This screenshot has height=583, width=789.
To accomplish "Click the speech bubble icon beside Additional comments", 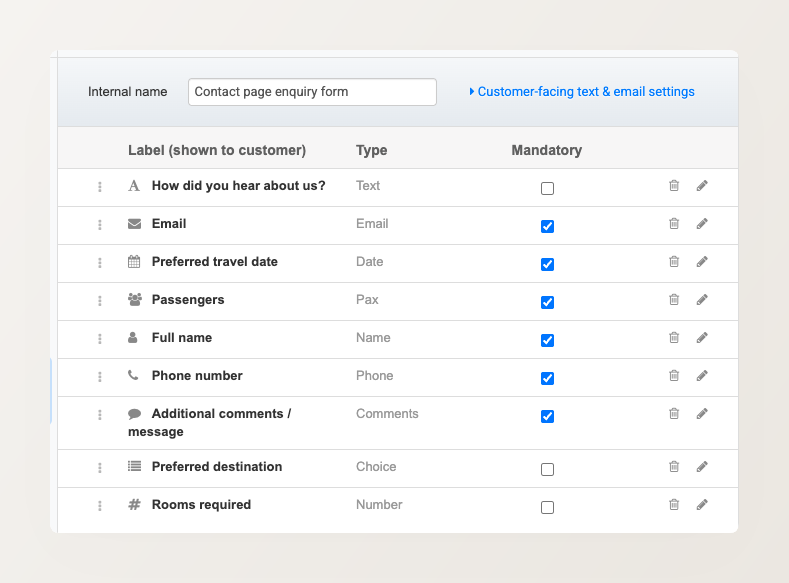I will (x=134, y=413).
